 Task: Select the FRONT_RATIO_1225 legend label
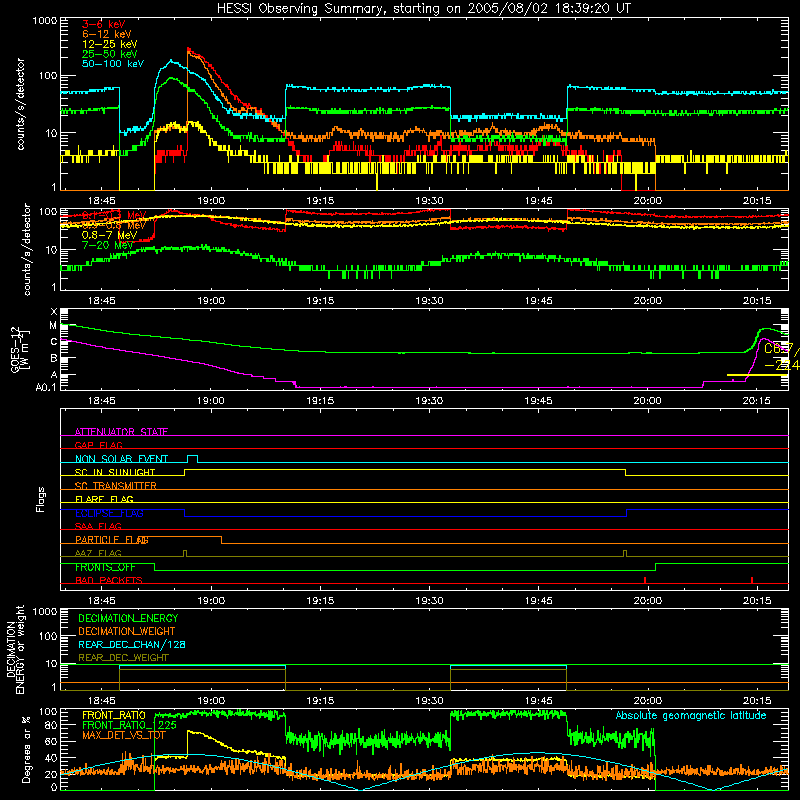click(x=129, y=725)
